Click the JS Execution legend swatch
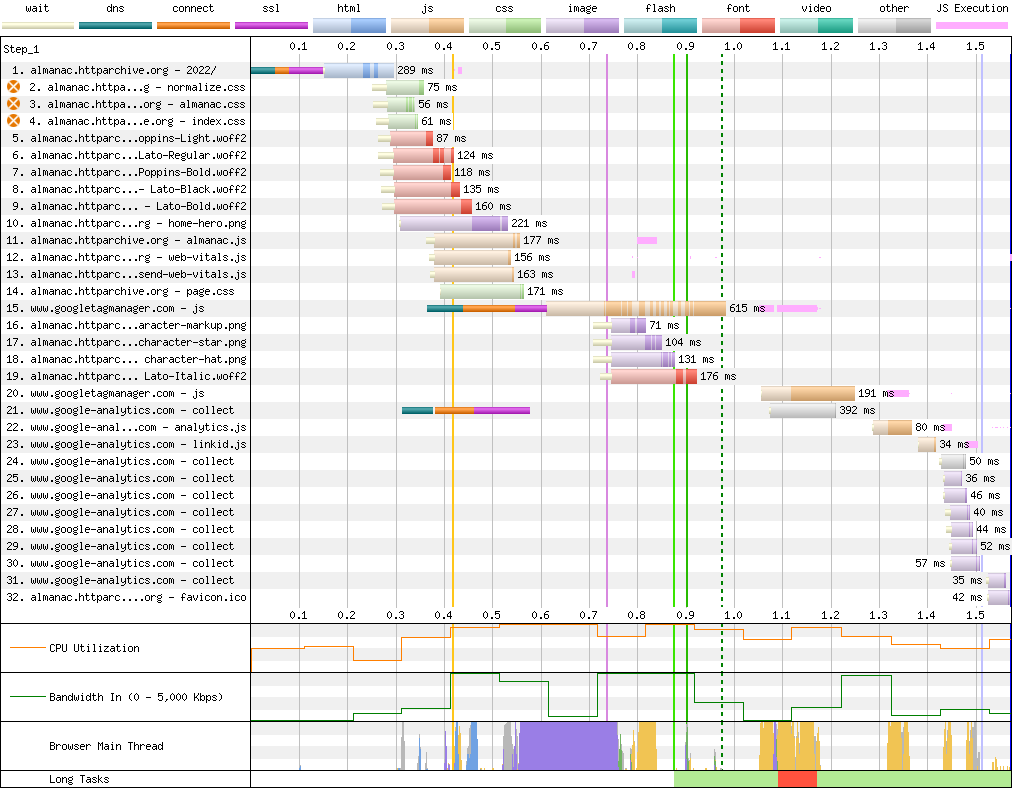1012x788 pixels. 971,24
